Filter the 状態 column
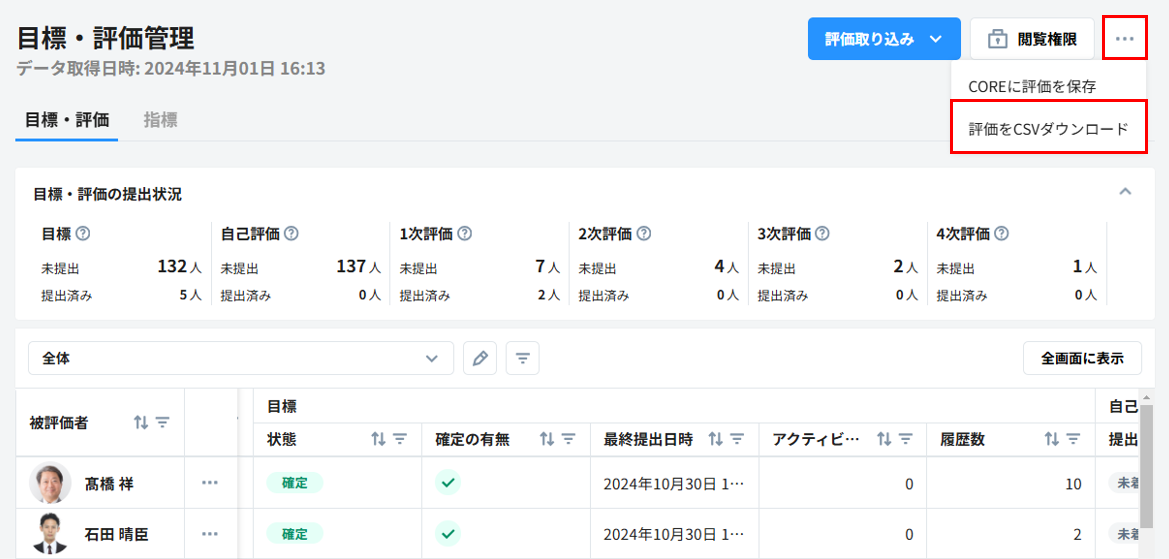Viewport: 1169px width, 559px height. (400, 439)
